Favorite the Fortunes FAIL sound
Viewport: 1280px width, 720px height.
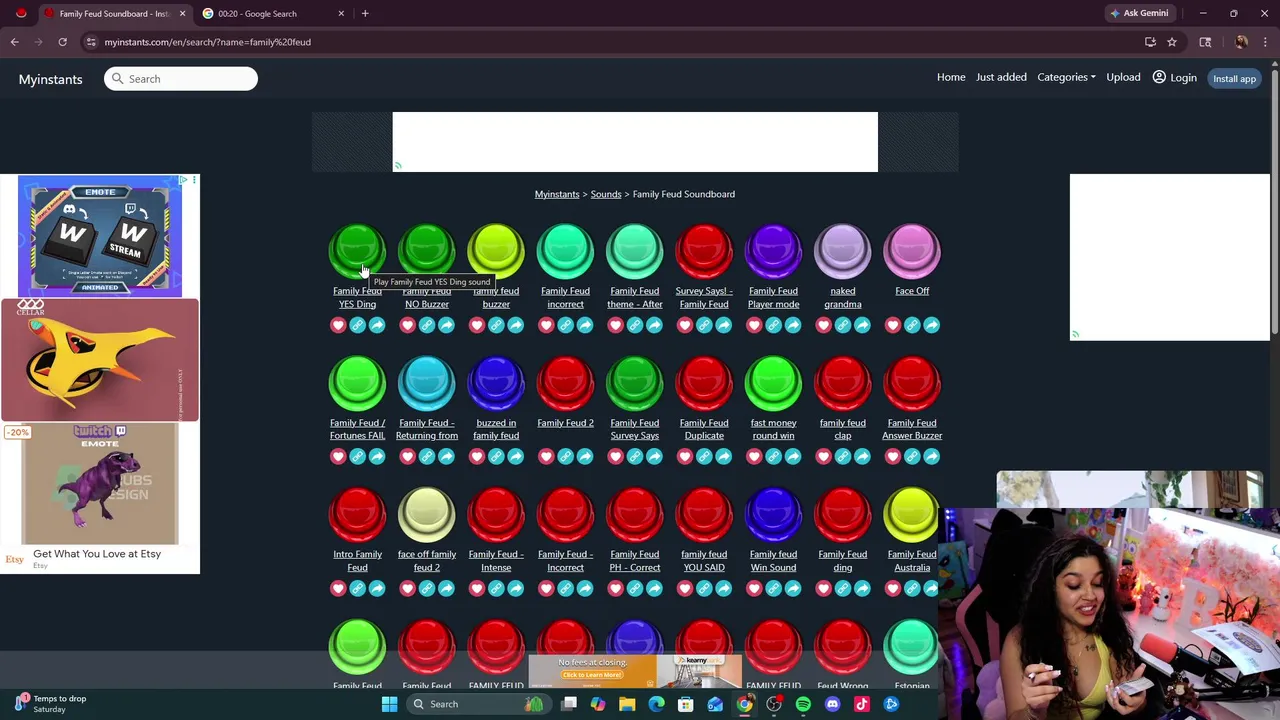338,457
